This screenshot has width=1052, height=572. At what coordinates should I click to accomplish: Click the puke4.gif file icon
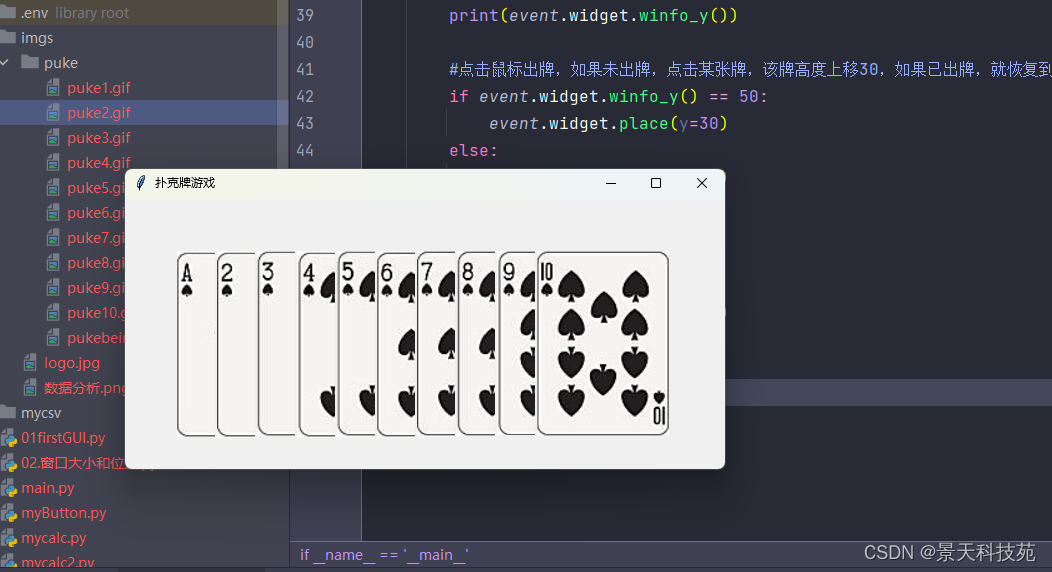[x=53, y=163]
